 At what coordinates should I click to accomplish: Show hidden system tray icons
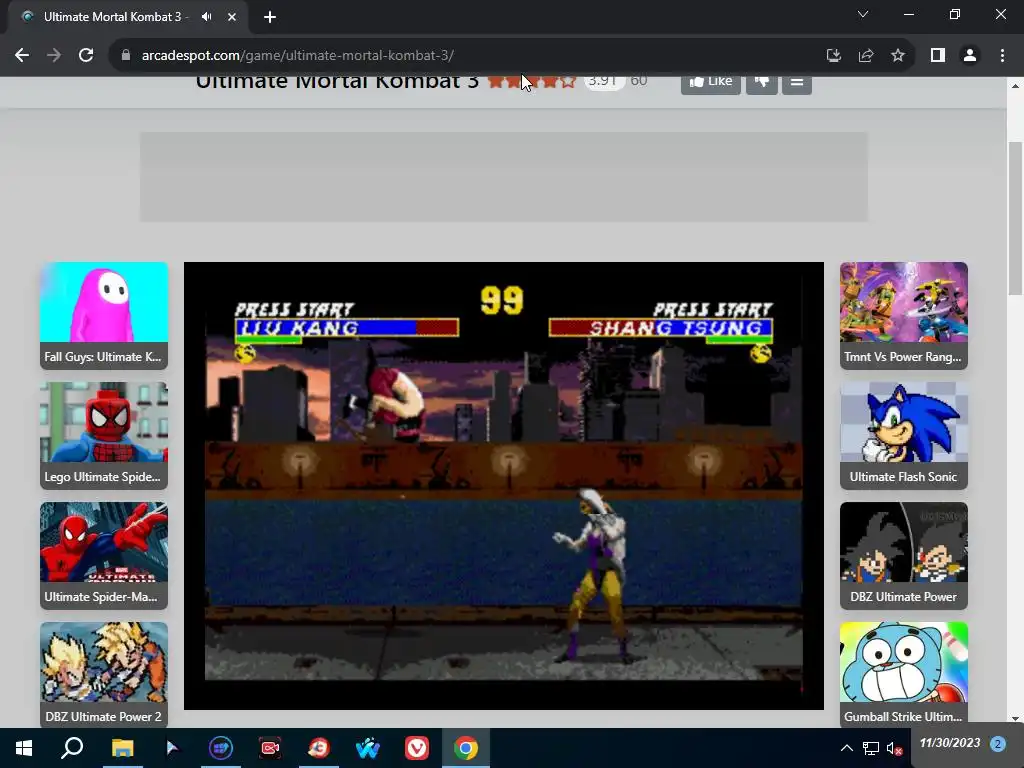point(846,748)
